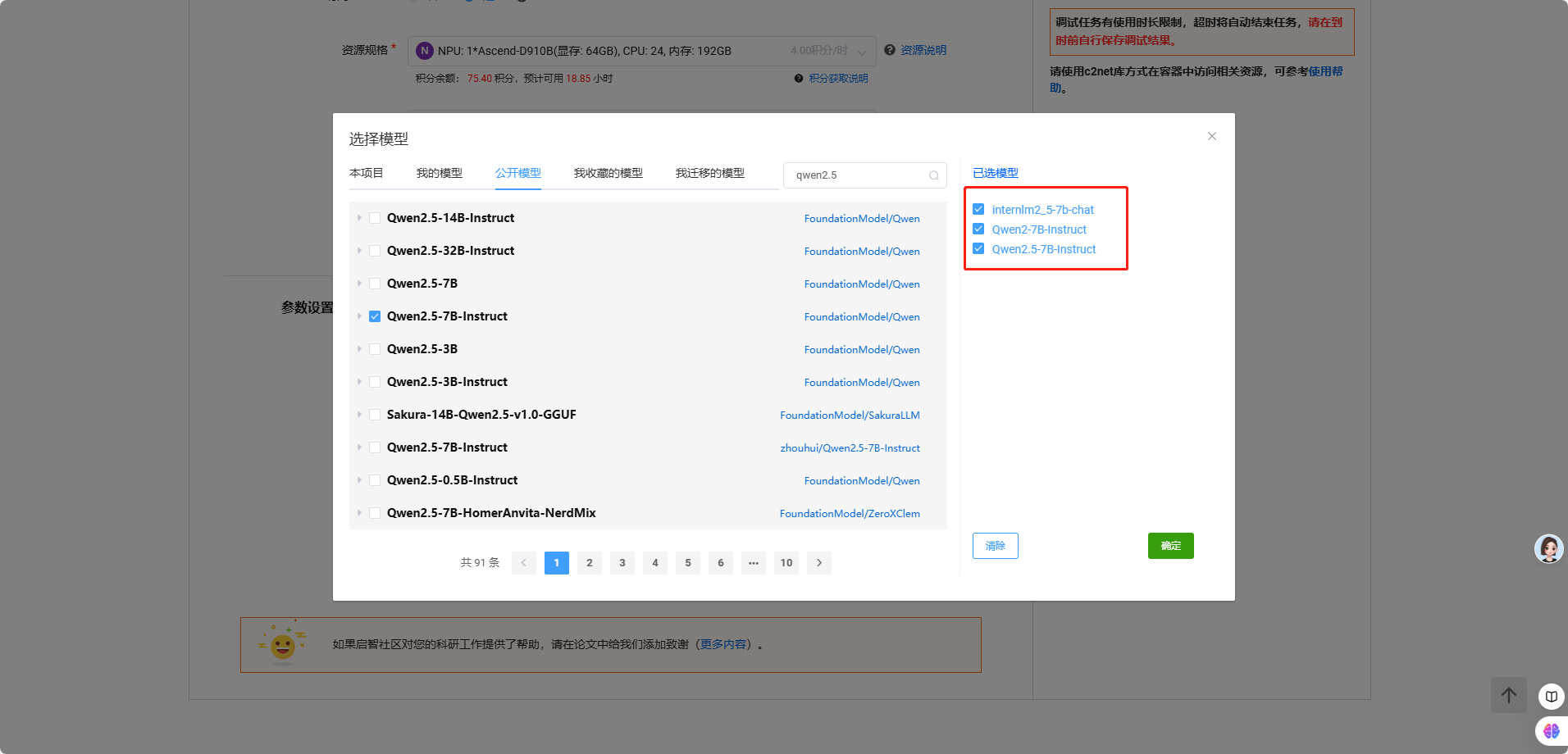Go to page 3 of results
Viewport: 1568px width, 754px height.
tap(622, 563)
